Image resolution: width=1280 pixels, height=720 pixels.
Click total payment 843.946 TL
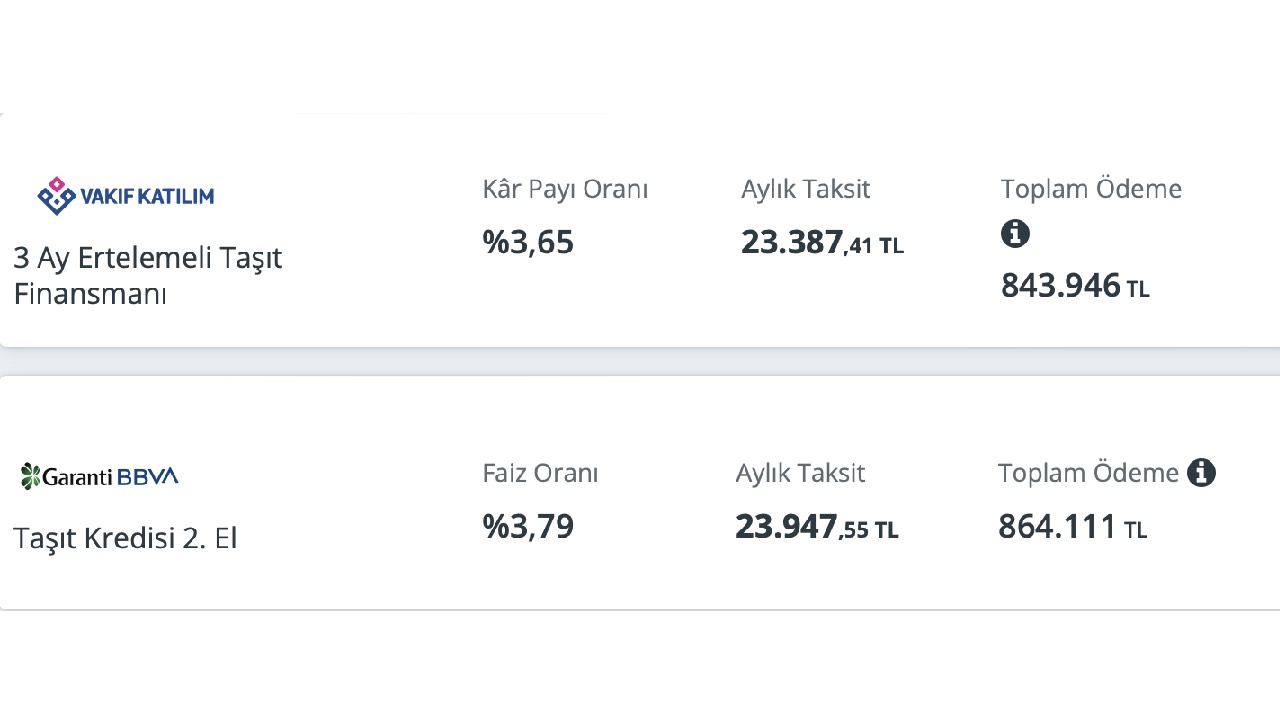tap(1075, 286)
